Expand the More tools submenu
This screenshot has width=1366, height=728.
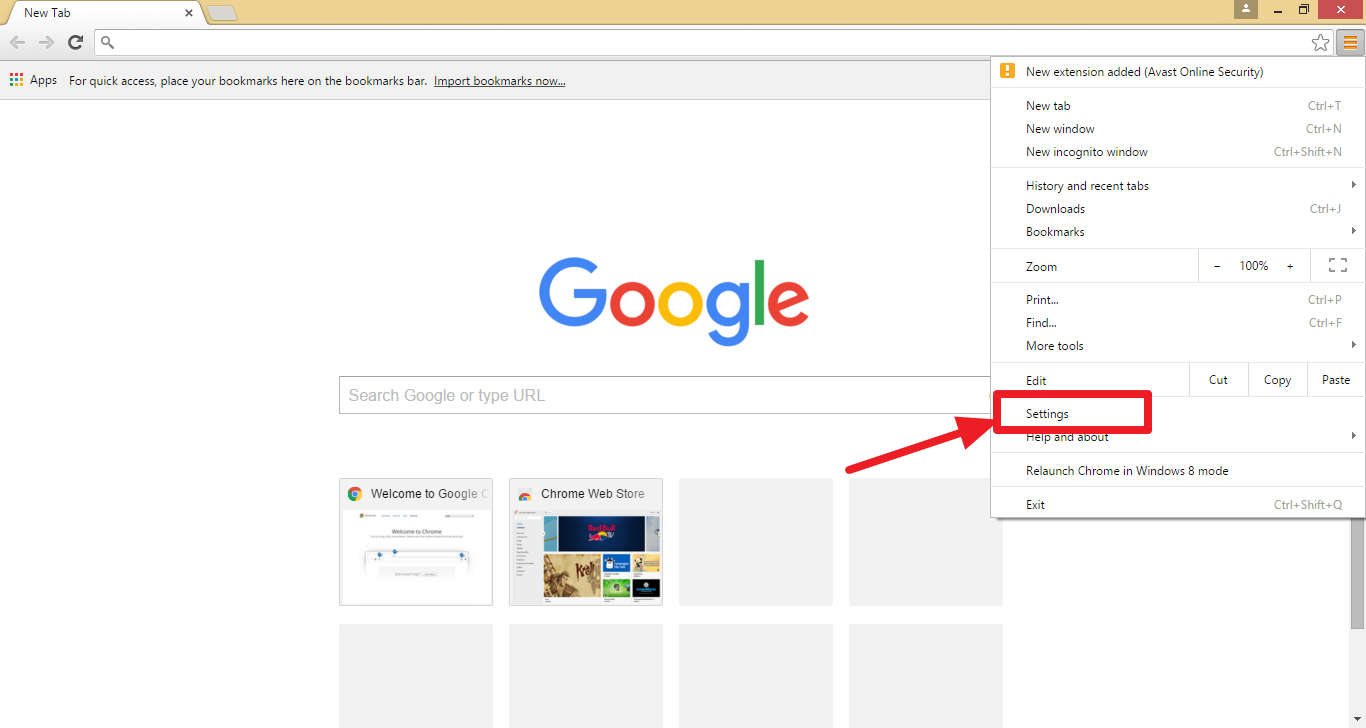pyautogui.click(x=1055, y=345)
